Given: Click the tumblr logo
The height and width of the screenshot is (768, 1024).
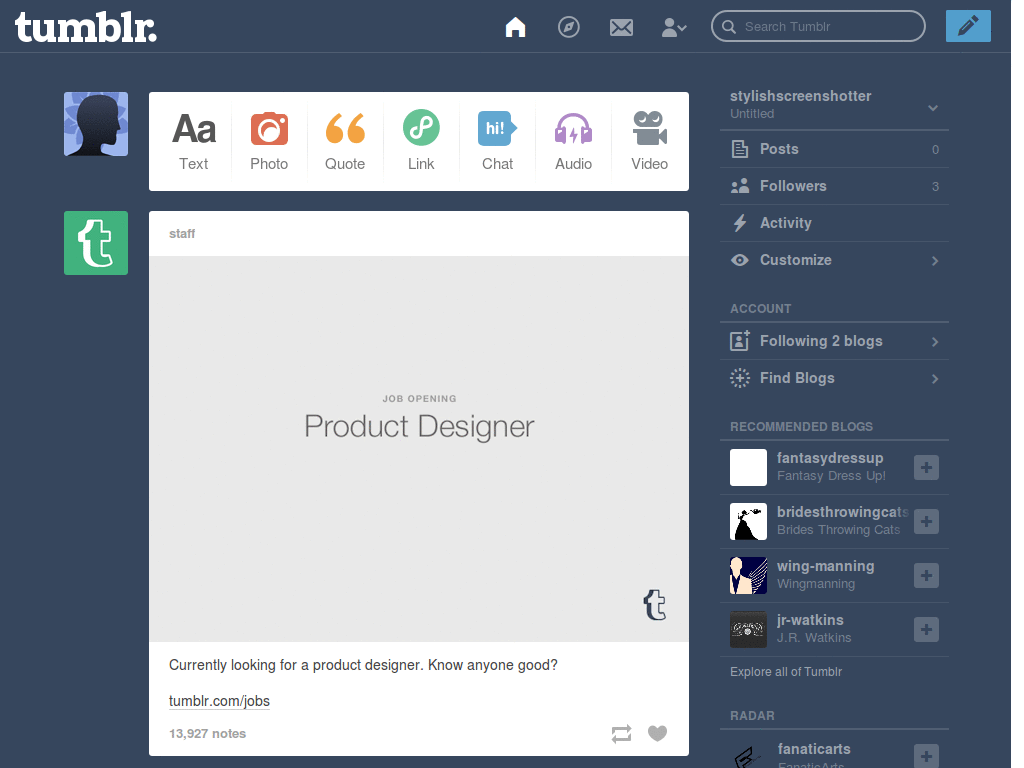Looking at the screenshot, I should coord(86,27).
